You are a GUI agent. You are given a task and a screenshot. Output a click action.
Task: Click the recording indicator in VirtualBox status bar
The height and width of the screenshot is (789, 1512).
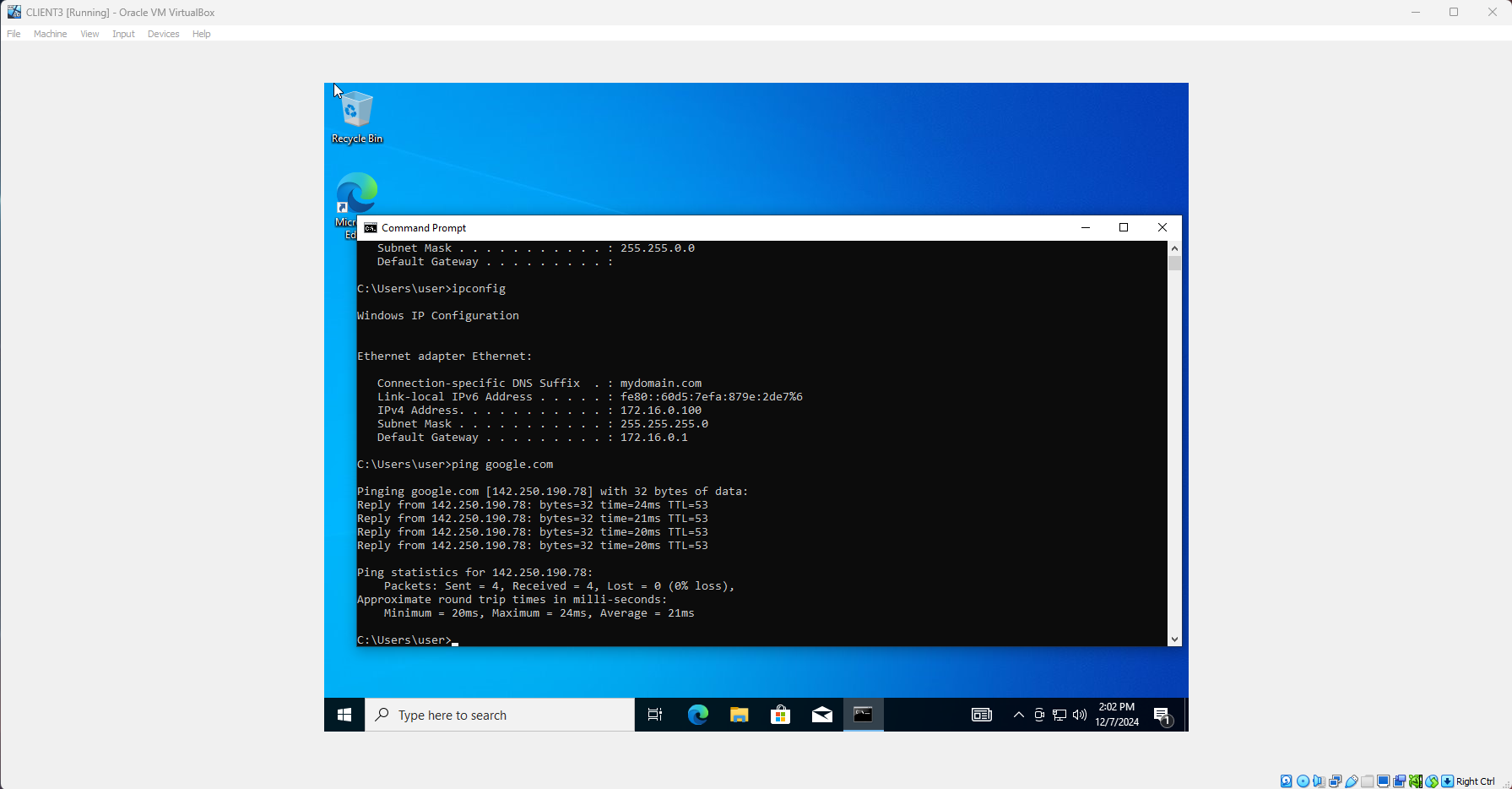pos(1399,781)
